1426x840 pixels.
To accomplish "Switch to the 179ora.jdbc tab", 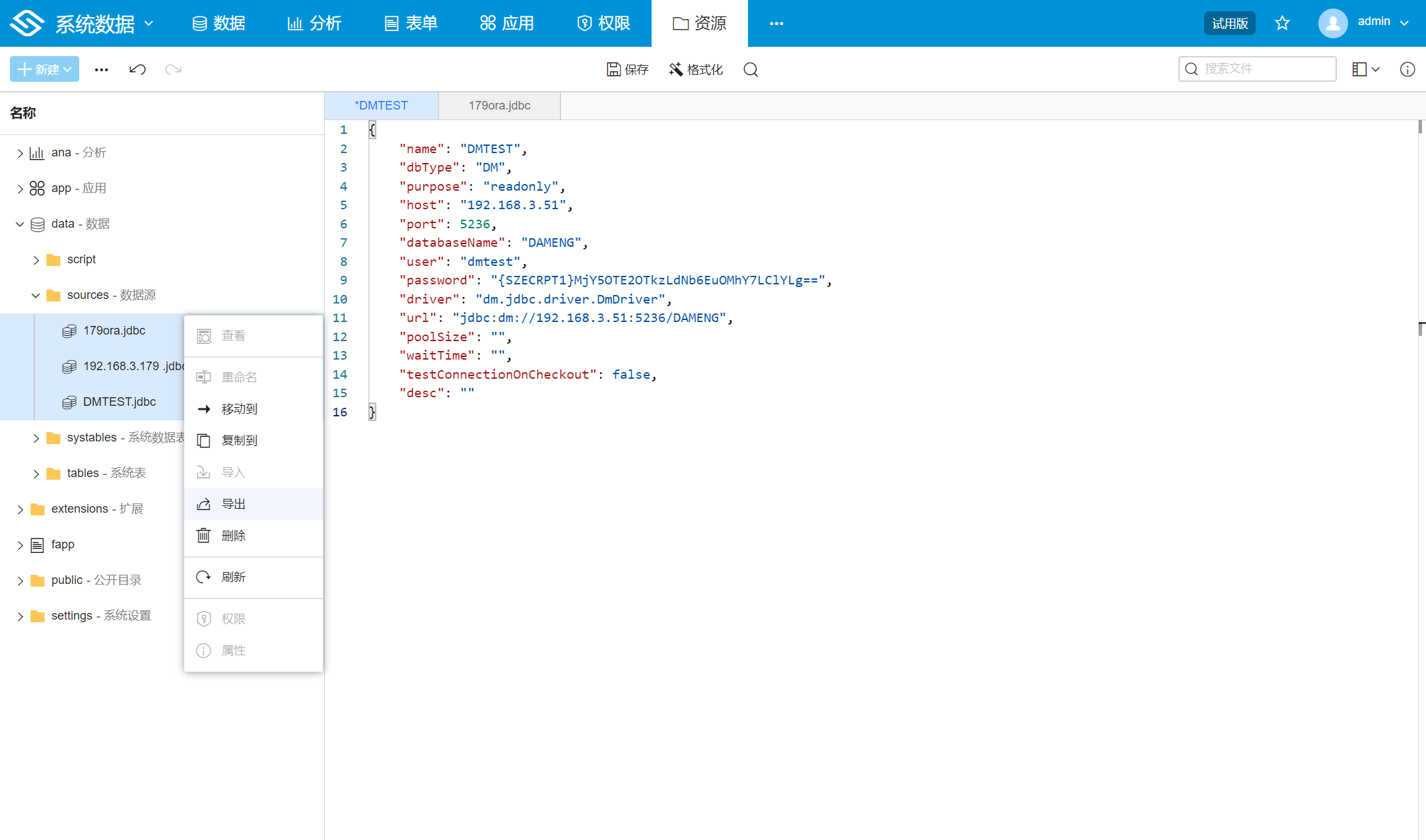I will point(499,106).
